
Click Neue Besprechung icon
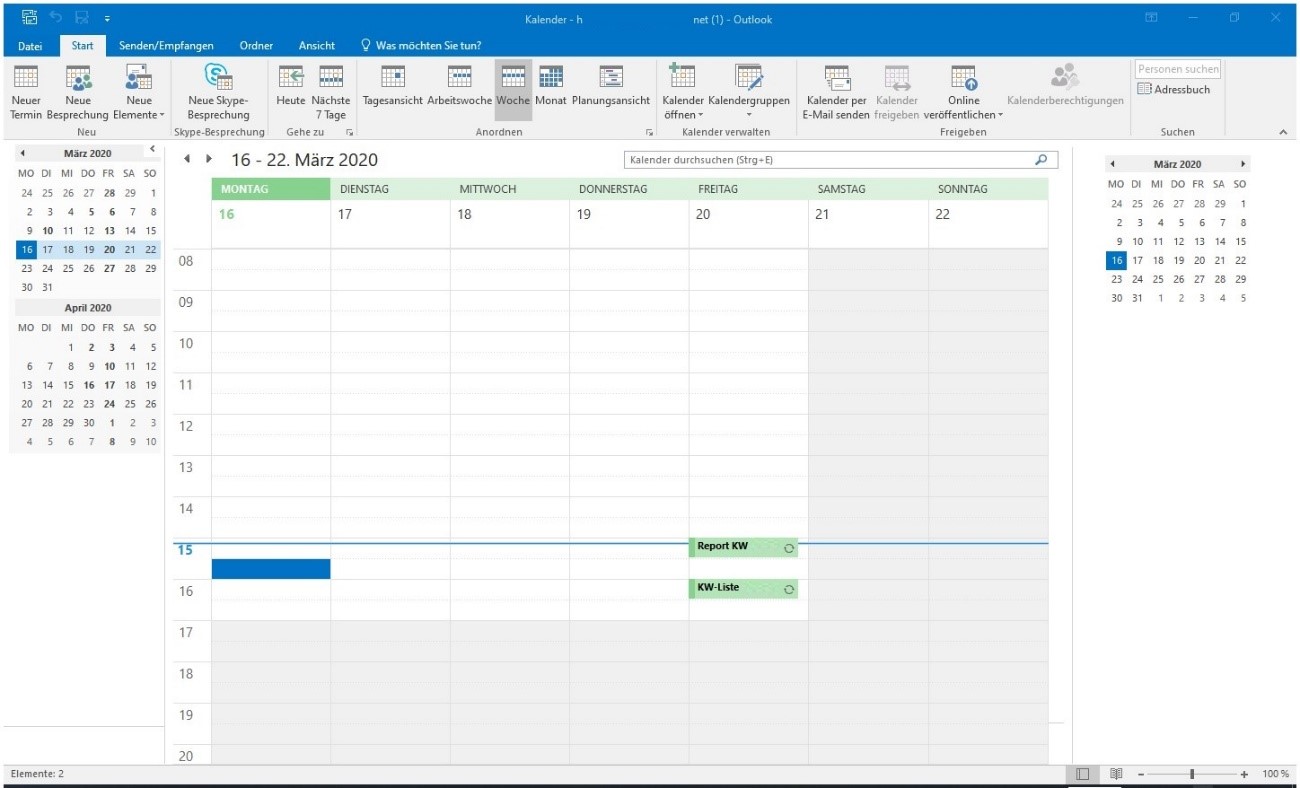pyautogui.click(x=77, y=78)
